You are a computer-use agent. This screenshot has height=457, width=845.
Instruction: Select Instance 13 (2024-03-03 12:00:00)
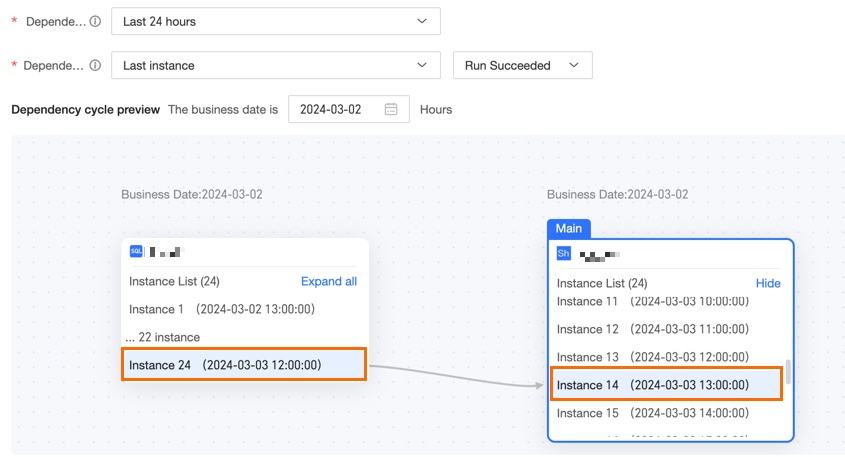tap(653, 357)
